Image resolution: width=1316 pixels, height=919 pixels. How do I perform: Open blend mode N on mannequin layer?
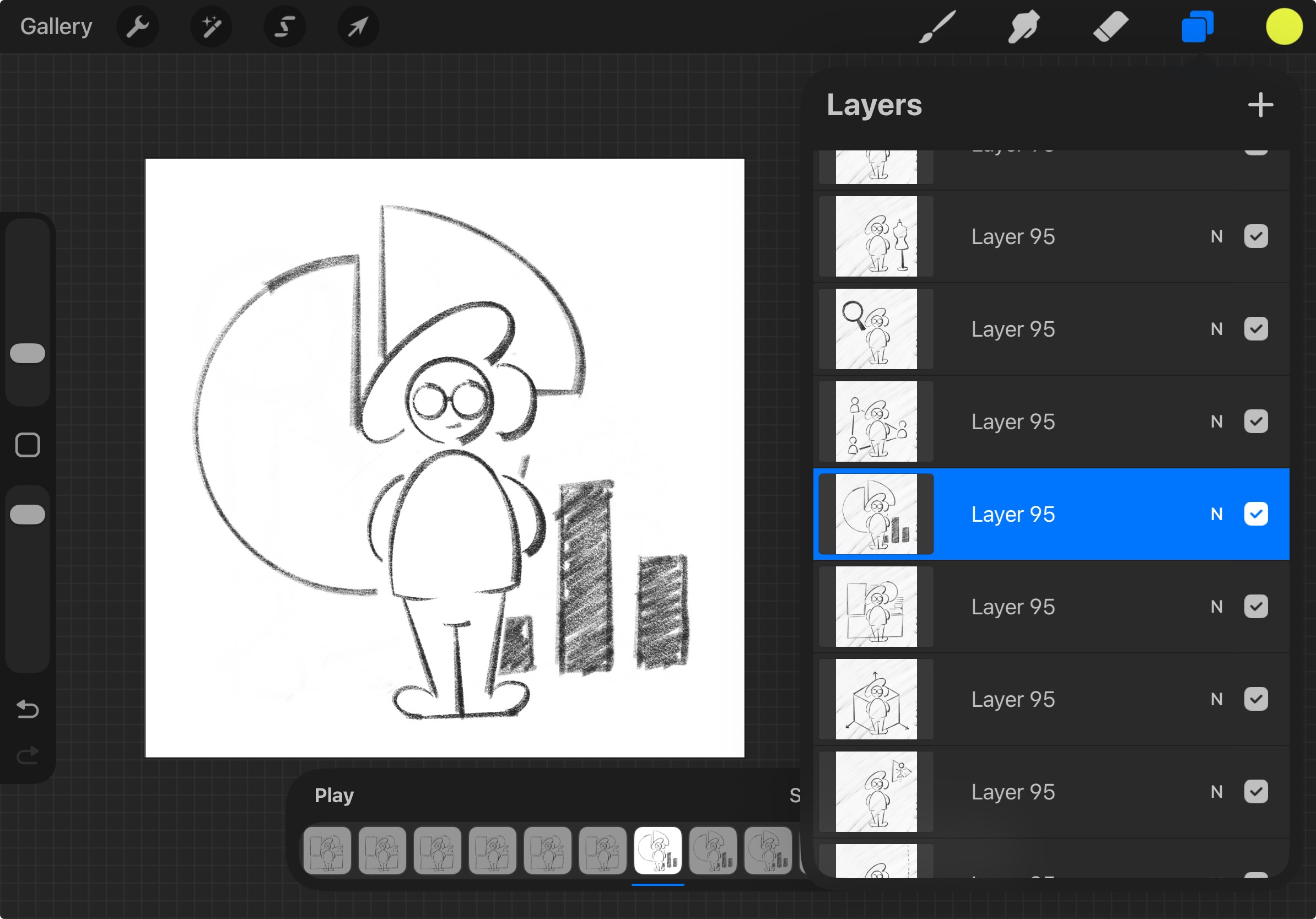click(1216, 236)
